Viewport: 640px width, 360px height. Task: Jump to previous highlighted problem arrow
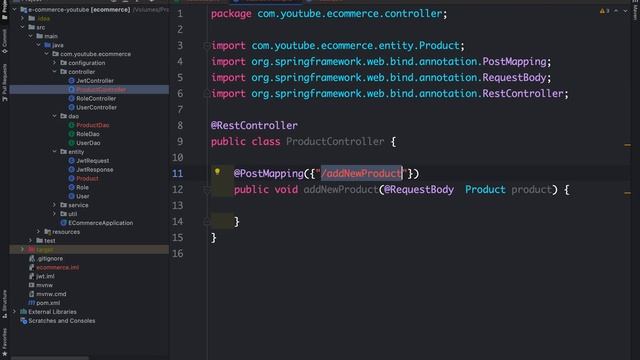pyautogui.click(x=616, y=11)
